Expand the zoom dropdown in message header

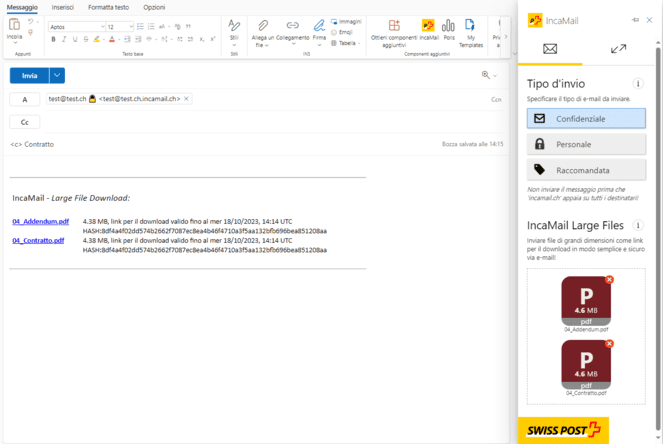[494, 75]
